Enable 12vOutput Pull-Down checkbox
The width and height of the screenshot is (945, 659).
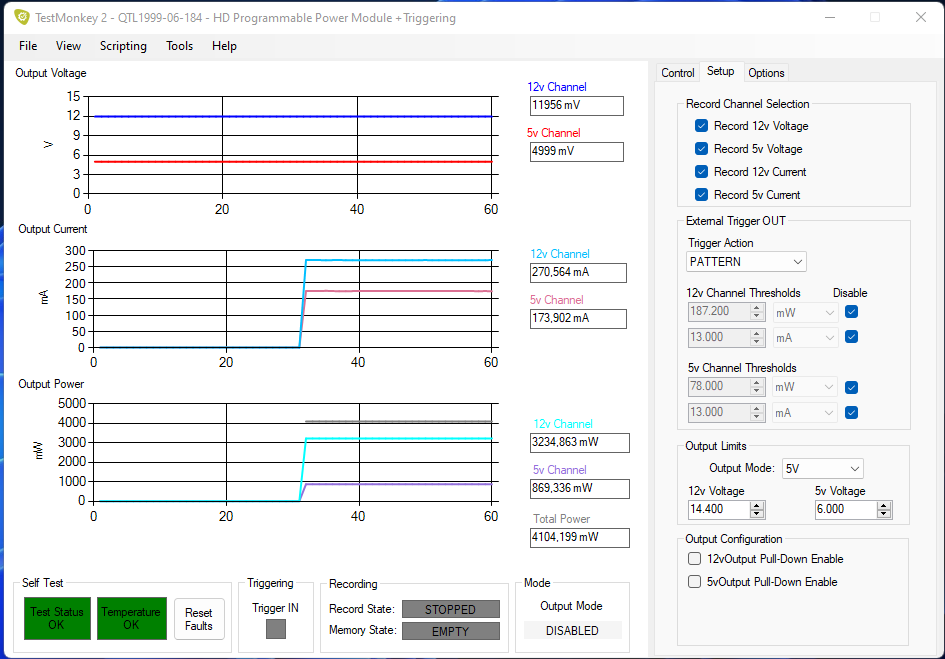tap(695, 559)
